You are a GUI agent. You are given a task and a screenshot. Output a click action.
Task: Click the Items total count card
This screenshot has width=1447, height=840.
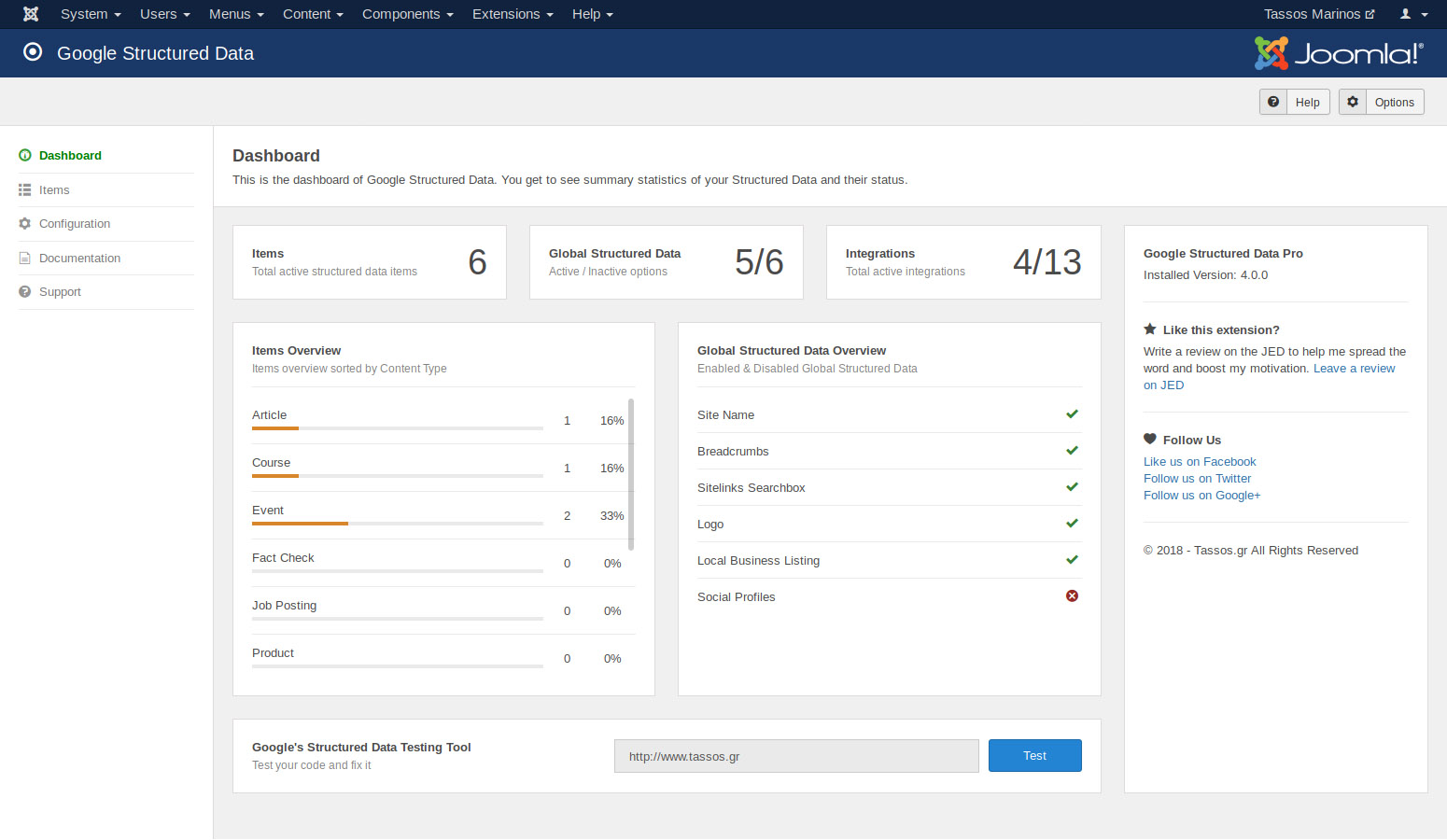click(370, 262)
